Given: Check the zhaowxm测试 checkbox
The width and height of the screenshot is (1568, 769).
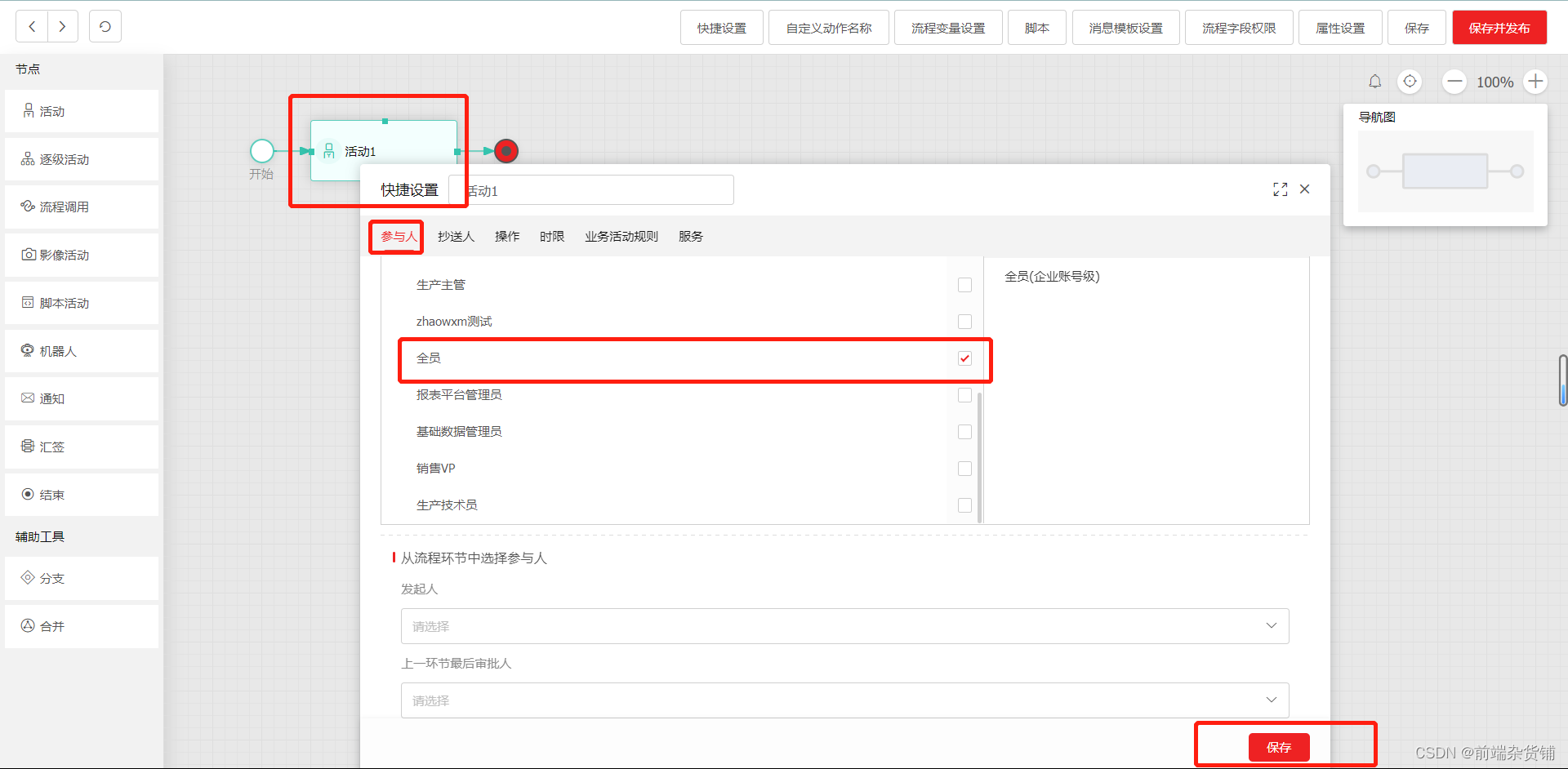Looking at the screenshot, I should 964,322.
